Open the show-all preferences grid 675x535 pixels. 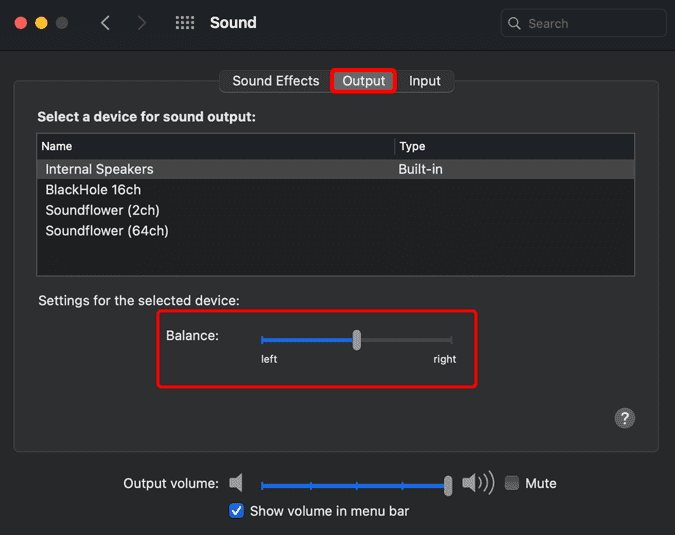tap(185, 23)
